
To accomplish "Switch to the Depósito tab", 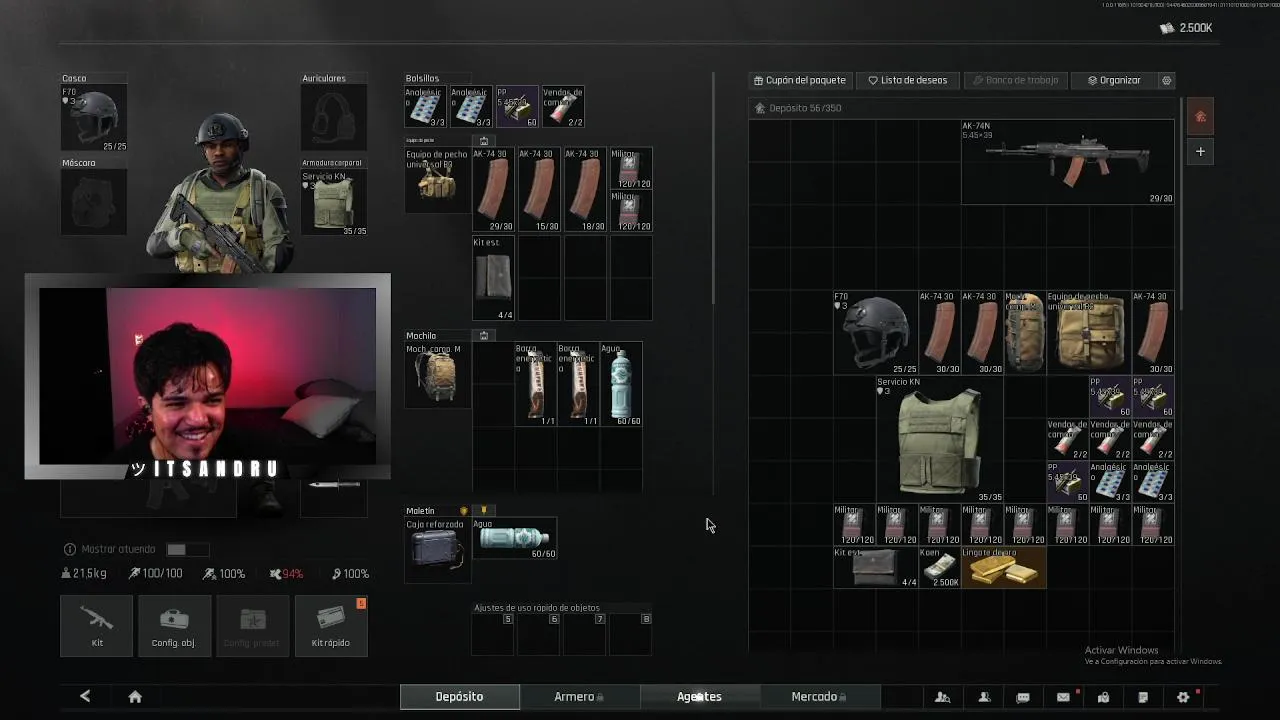I will coord(459,697).
